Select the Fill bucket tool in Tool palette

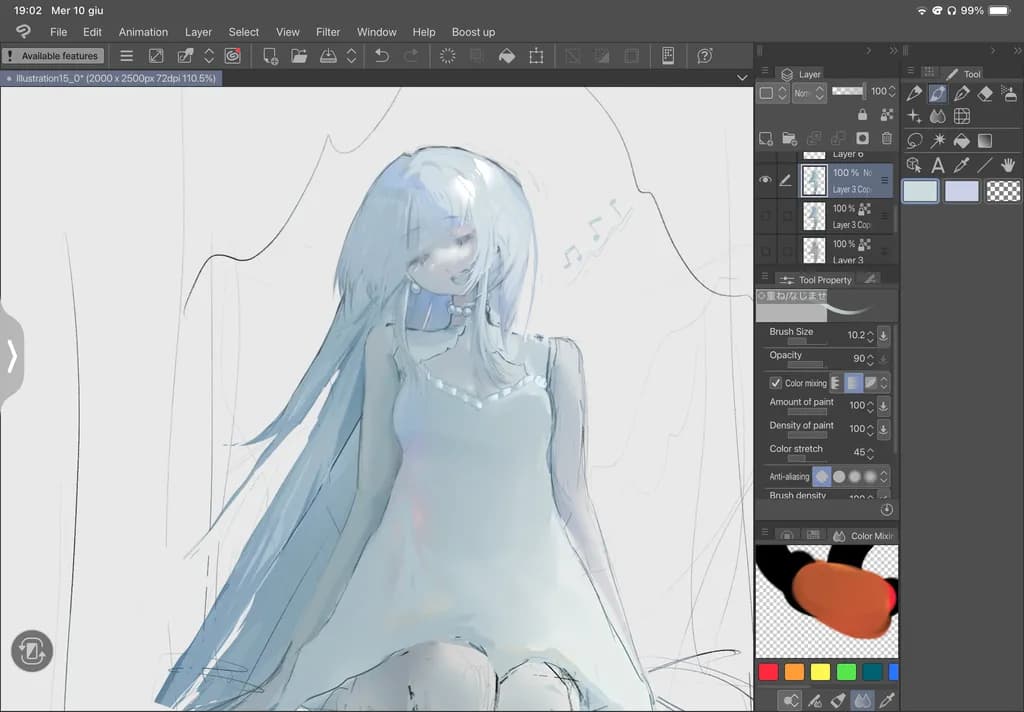point(961,140)
